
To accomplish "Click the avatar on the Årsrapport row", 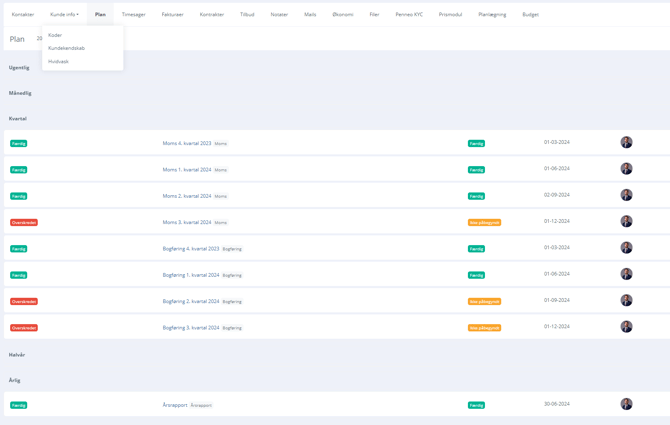I will pos(626,404).
